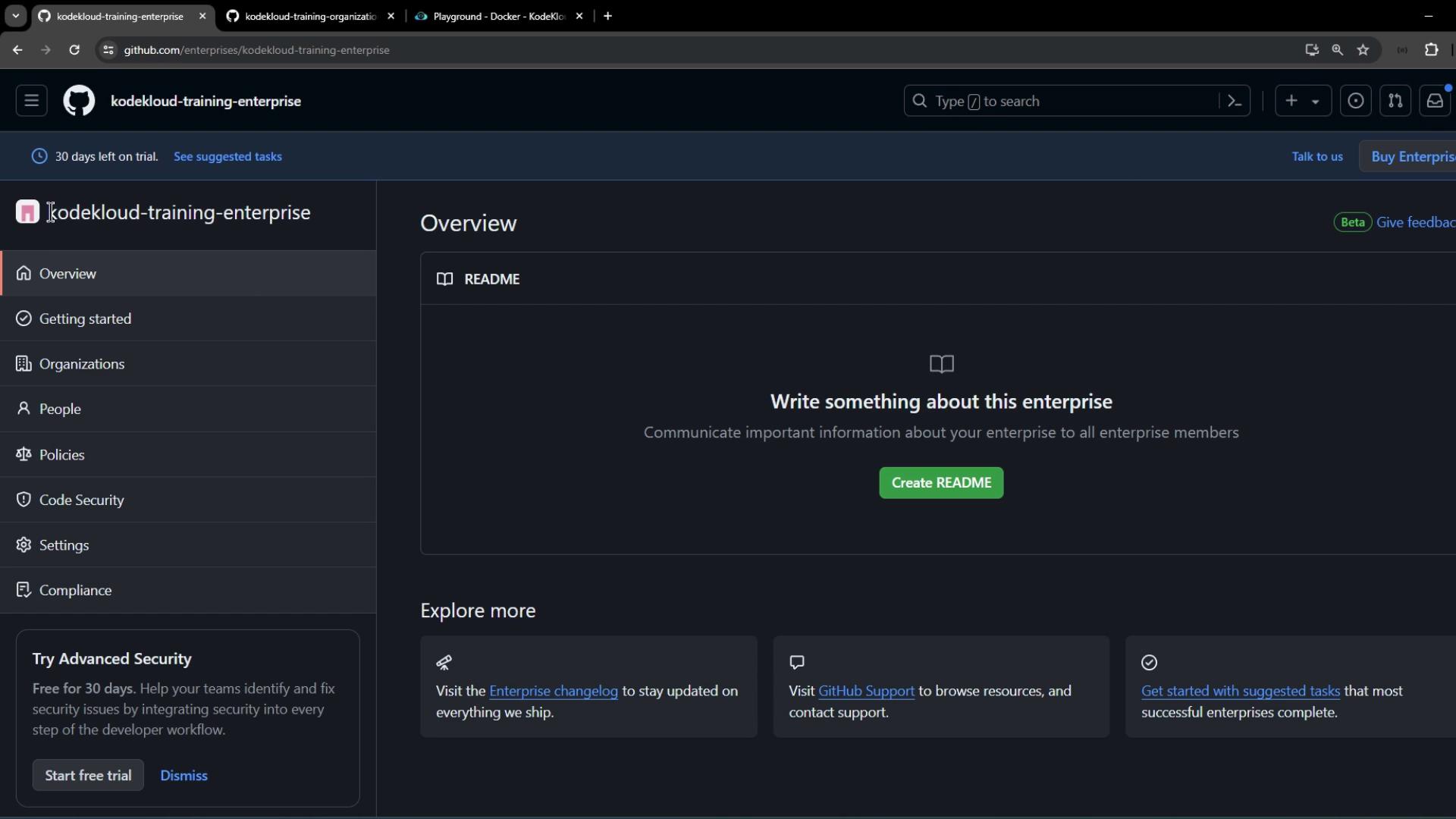The height and width of the screenshot is (819, 1456).
Task: Click the Start free trial button
Action: [88, 775]
